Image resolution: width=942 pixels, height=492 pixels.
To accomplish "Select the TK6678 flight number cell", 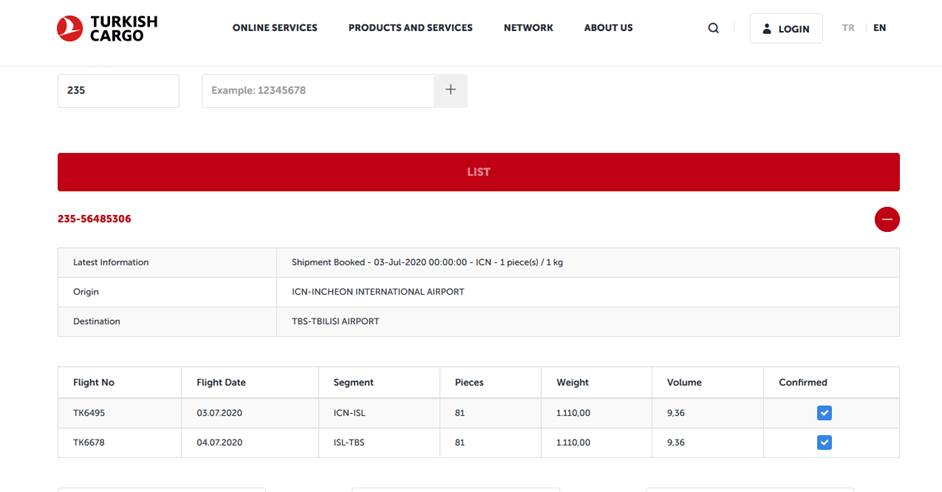I will click(x=88, y=442).
